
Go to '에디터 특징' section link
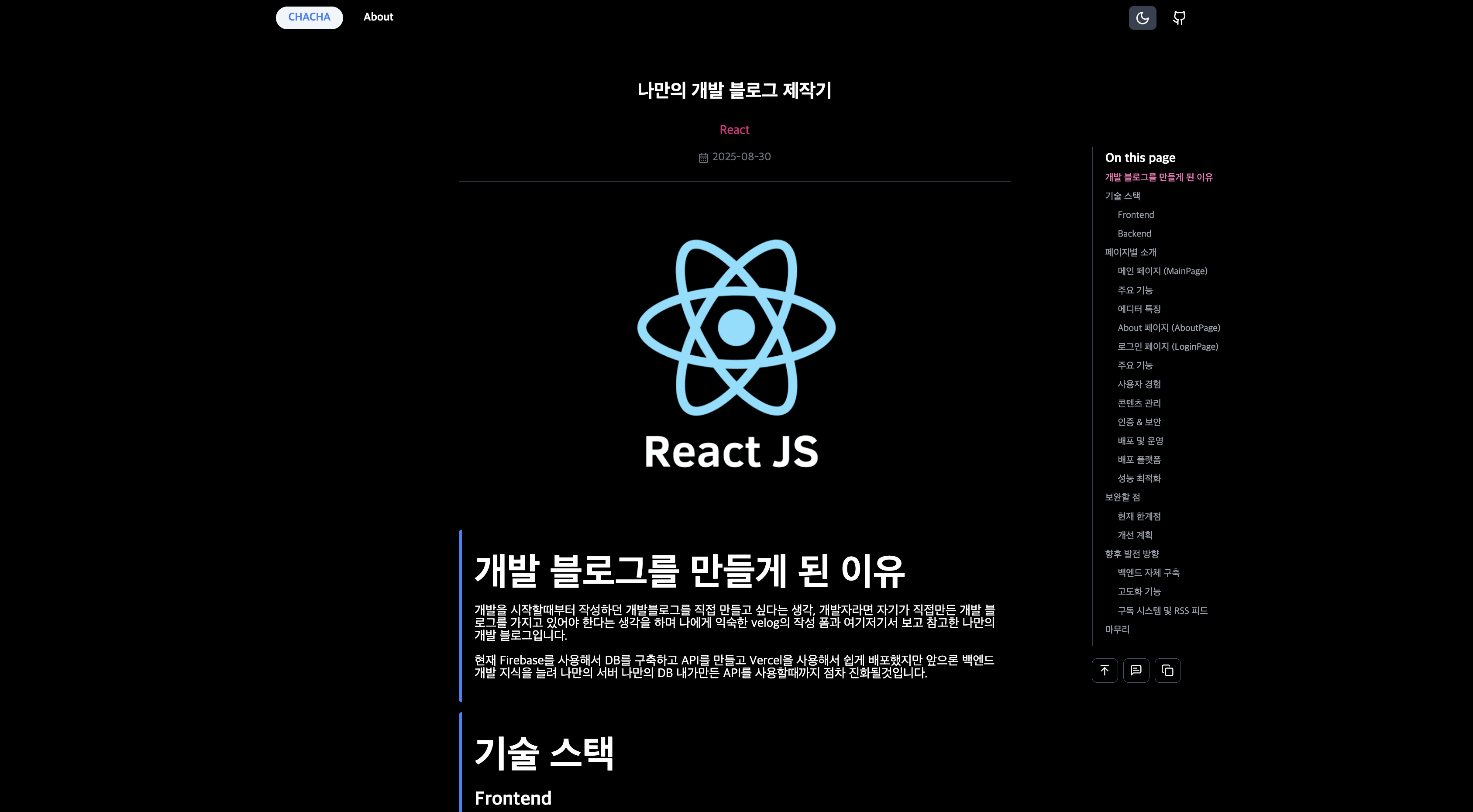point(1139,309)
